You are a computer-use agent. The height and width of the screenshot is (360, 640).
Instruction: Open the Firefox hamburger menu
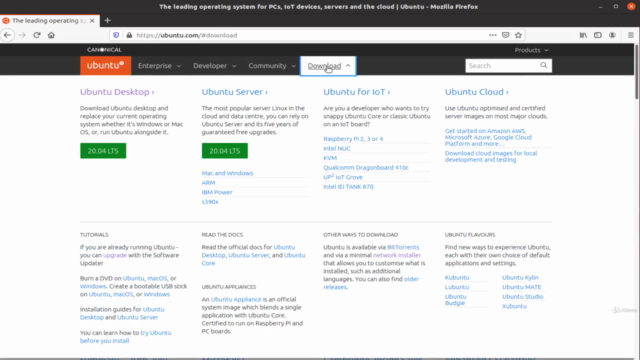point(631,35)
